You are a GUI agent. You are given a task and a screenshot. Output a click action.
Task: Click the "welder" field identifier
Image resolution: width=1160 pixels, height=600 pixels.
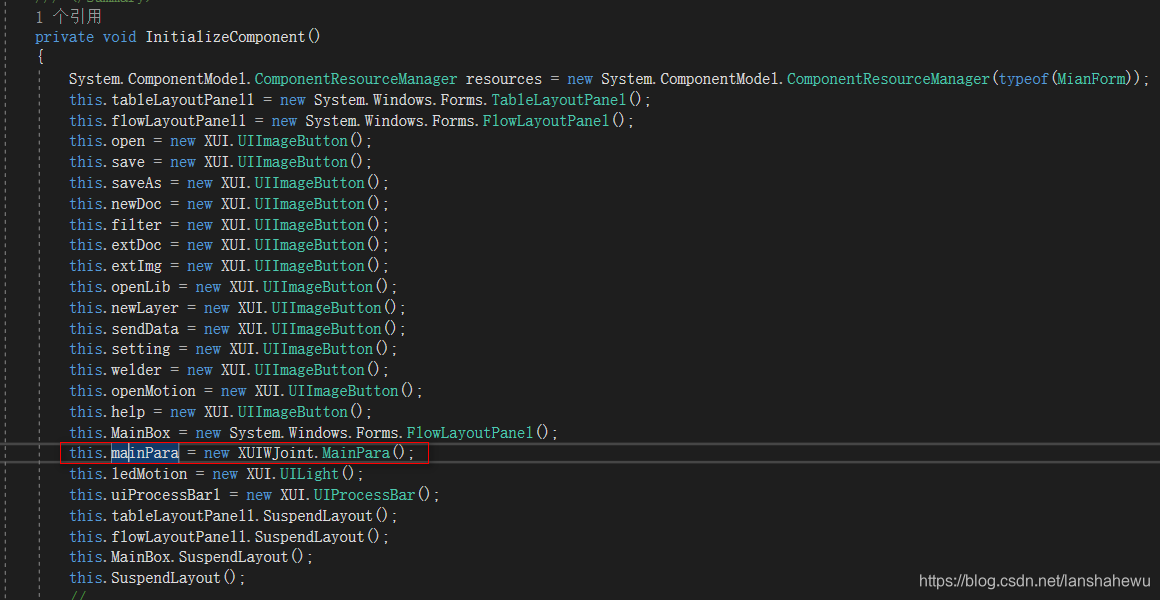[137, 369]
